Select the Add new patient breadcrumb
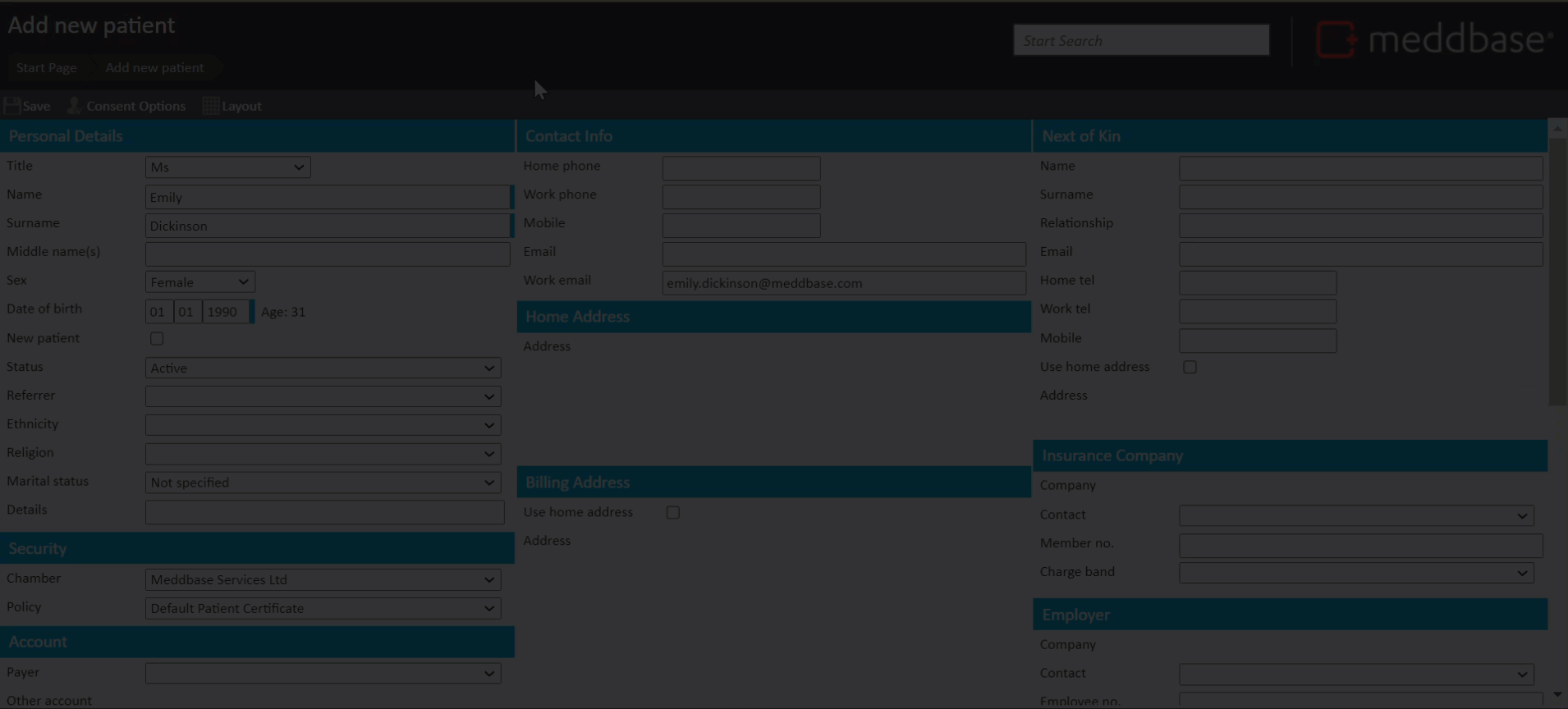Viewport: 1568px width, 709px height. [154, 68]
